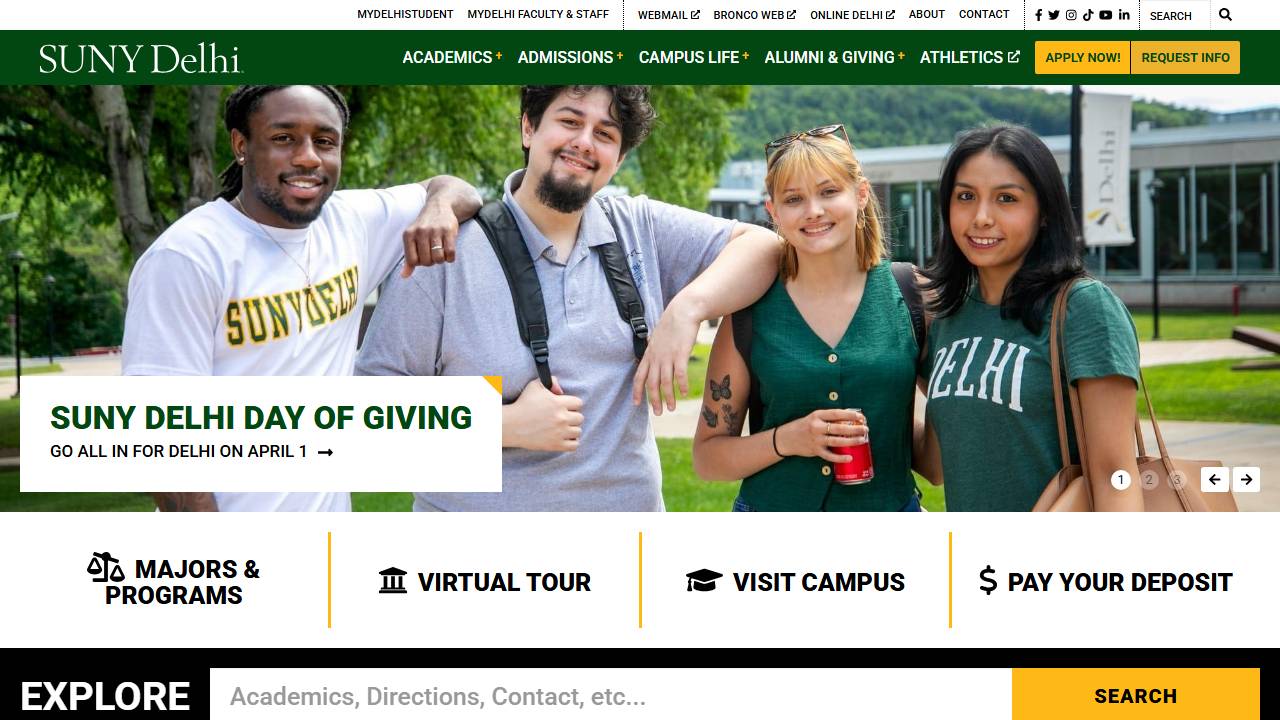Open the Athletics menu link
Viewport: 1280px width, 720px height.
pyautogui.click(x=970, y=57)
